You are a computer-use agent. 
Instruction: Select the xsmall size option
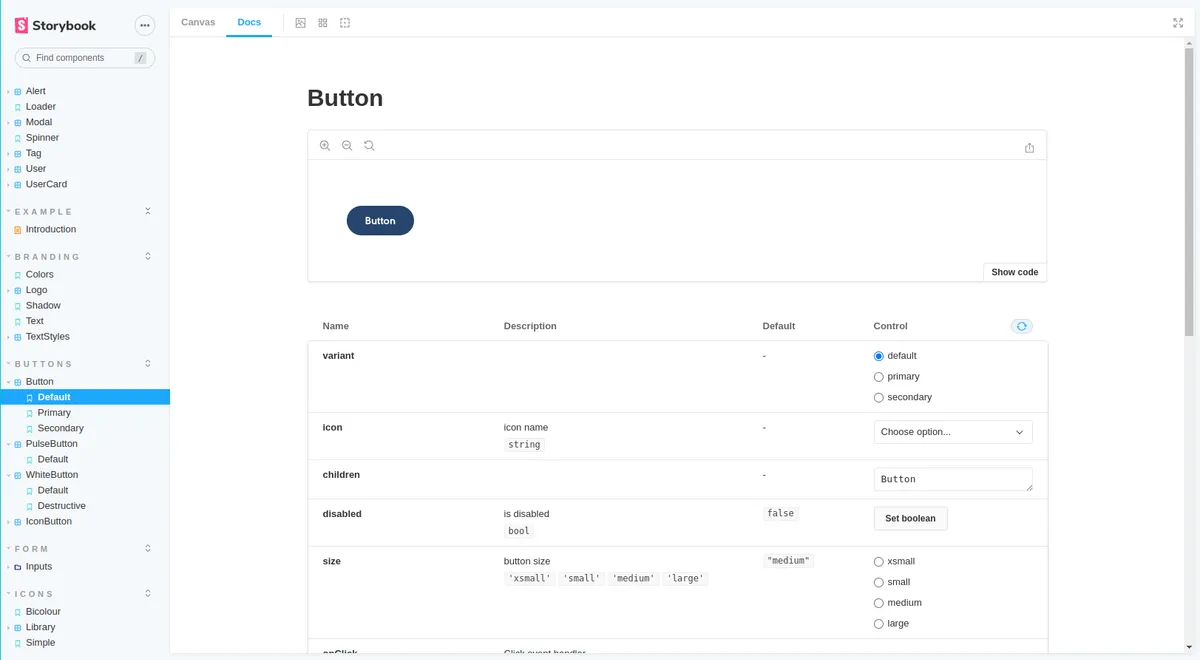click(878, 561)
